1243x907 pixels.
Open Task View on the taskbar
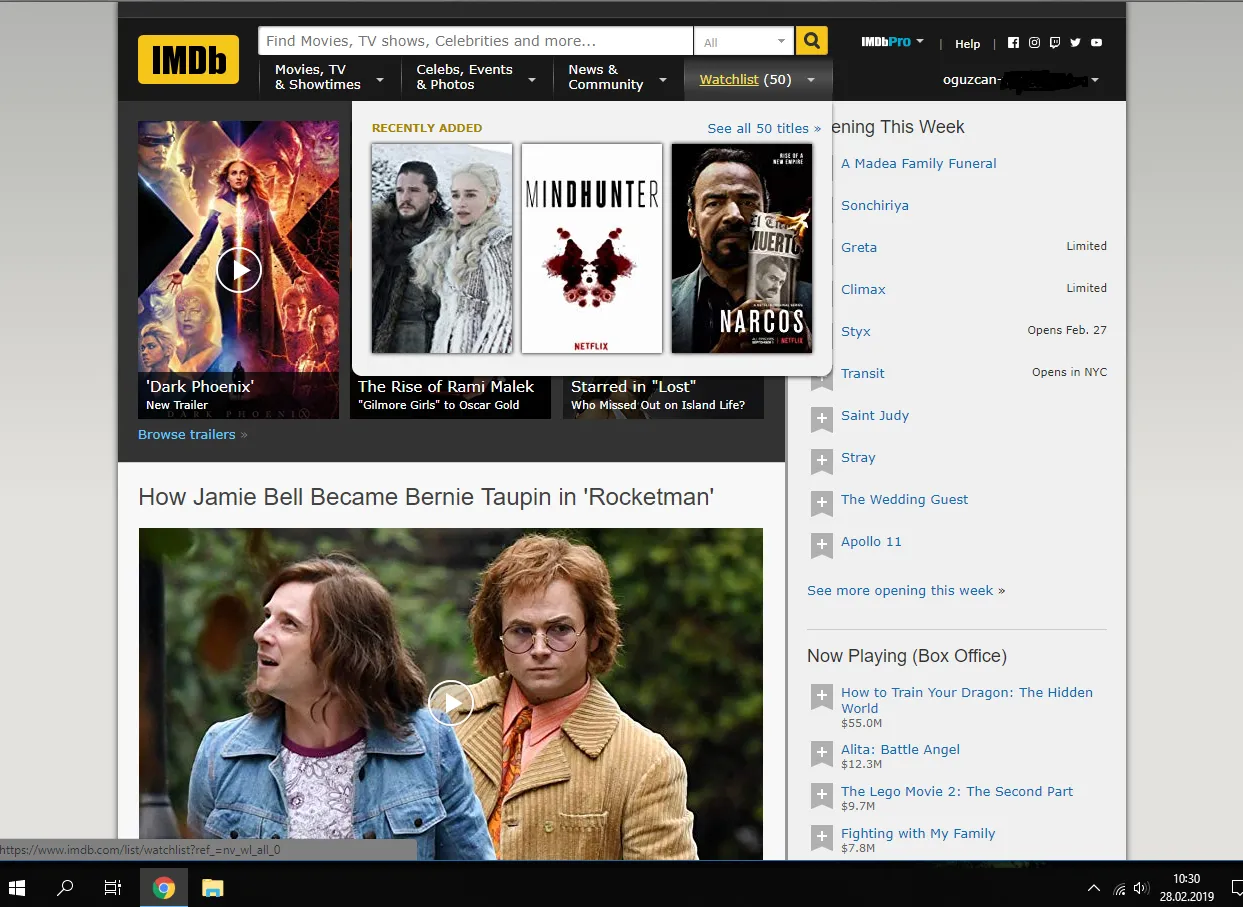coord(113,887)
